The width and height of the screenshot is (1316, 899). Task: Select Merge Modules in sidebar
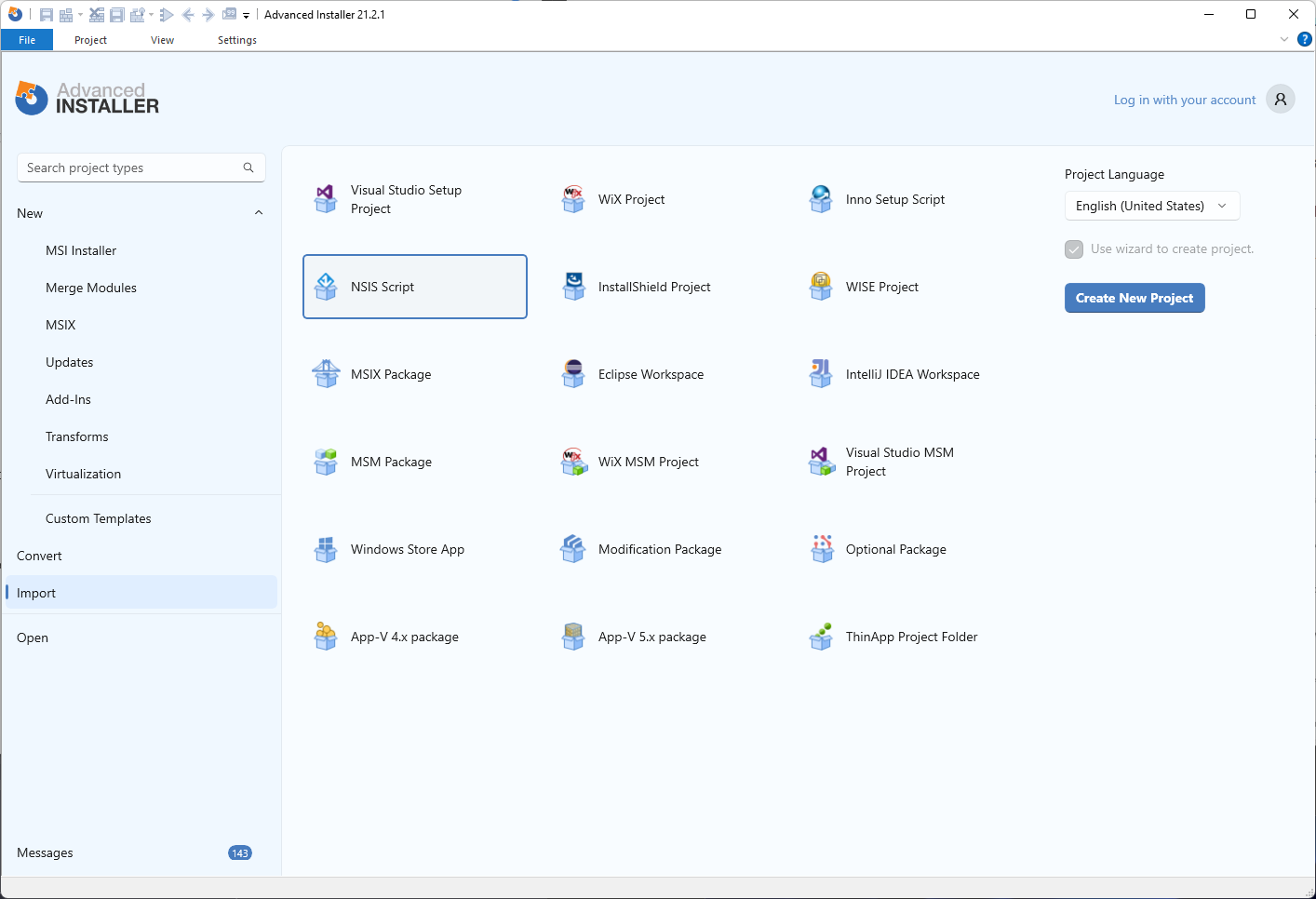coord(91,288)
